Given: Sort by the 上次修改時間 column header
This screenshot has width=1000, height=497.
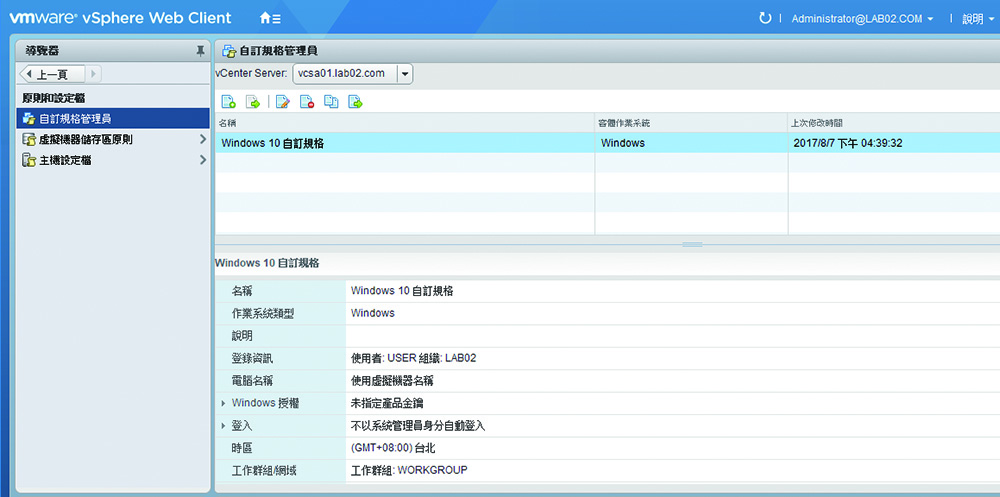Looking at the screenshot, I should [x=894, y=122].
